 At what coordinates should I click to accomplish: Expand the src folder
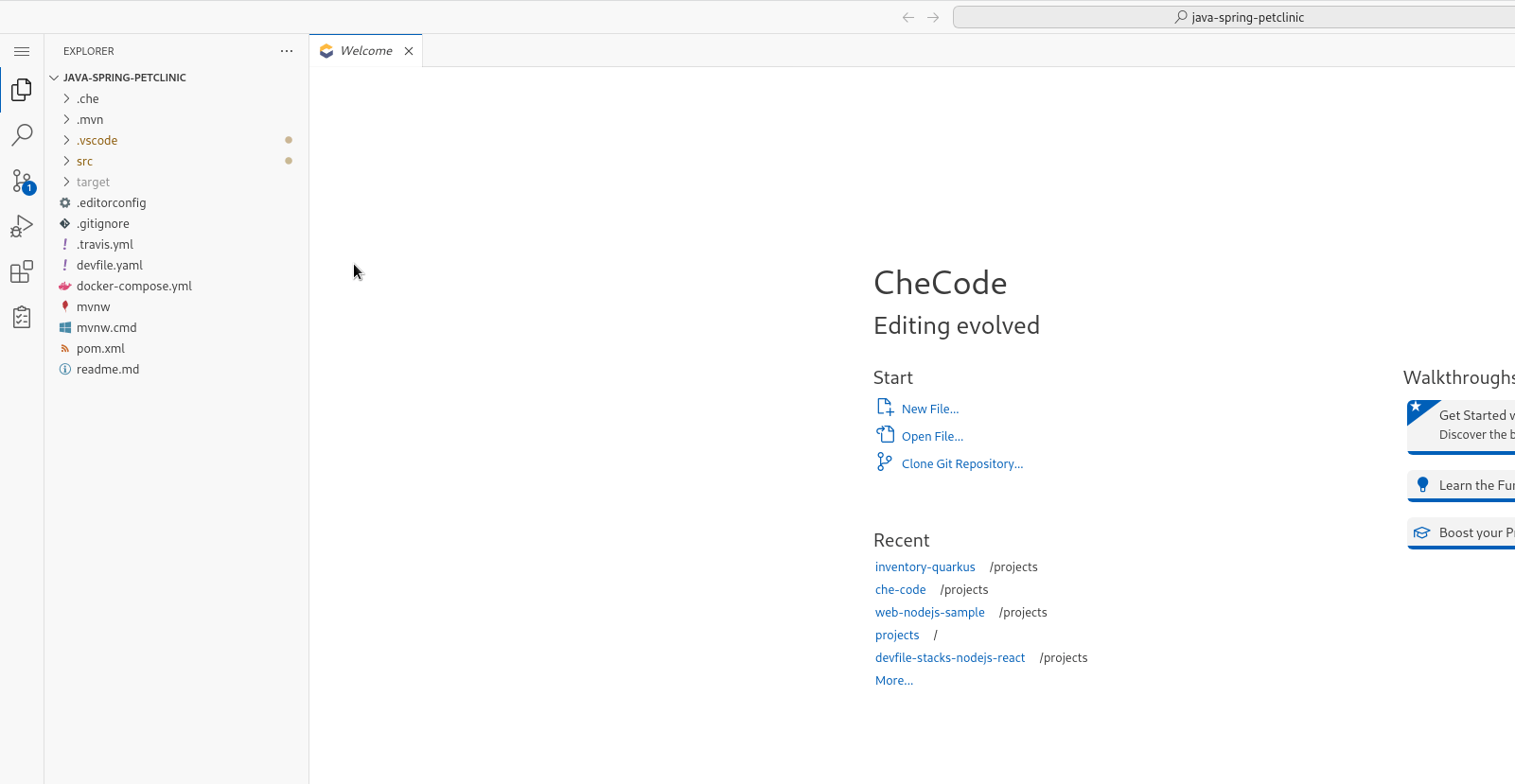pos(177,161)
